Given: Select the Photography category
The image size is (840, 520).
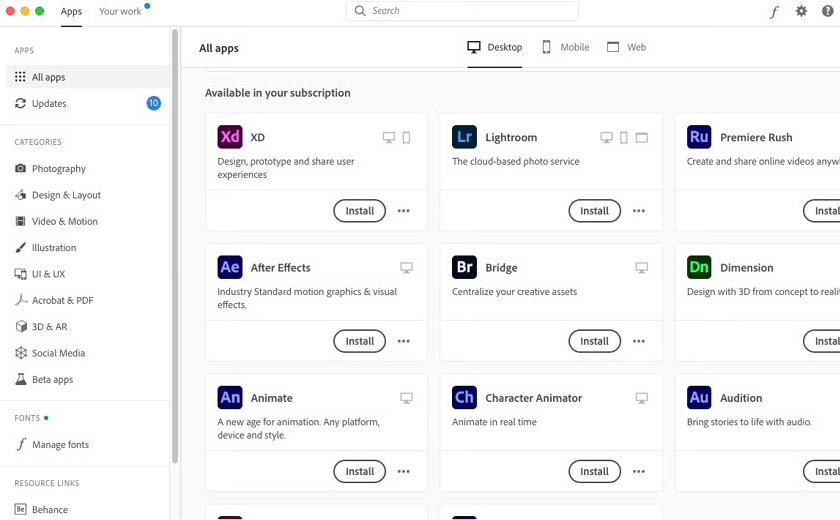Looking at the screenshot, I should coord(58,169).
